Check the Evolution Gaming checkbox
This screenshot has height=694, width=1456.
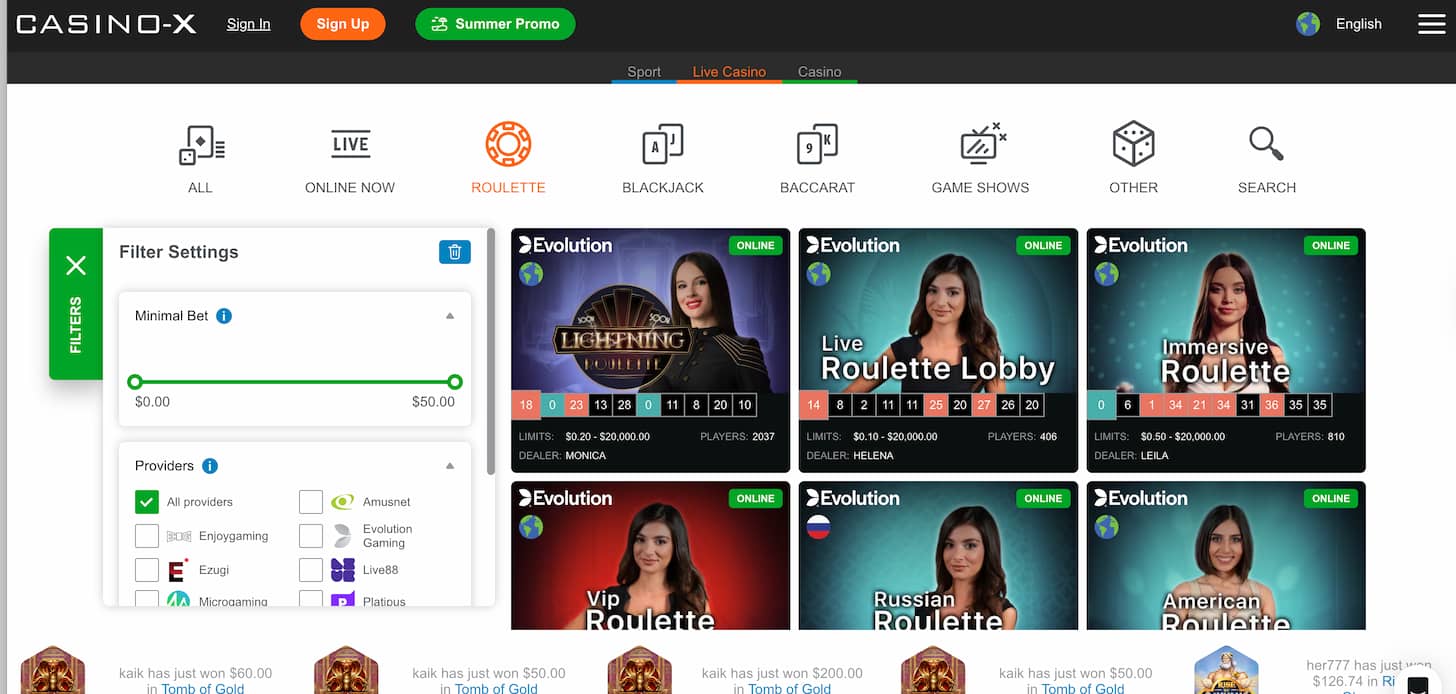click(311, 536)
